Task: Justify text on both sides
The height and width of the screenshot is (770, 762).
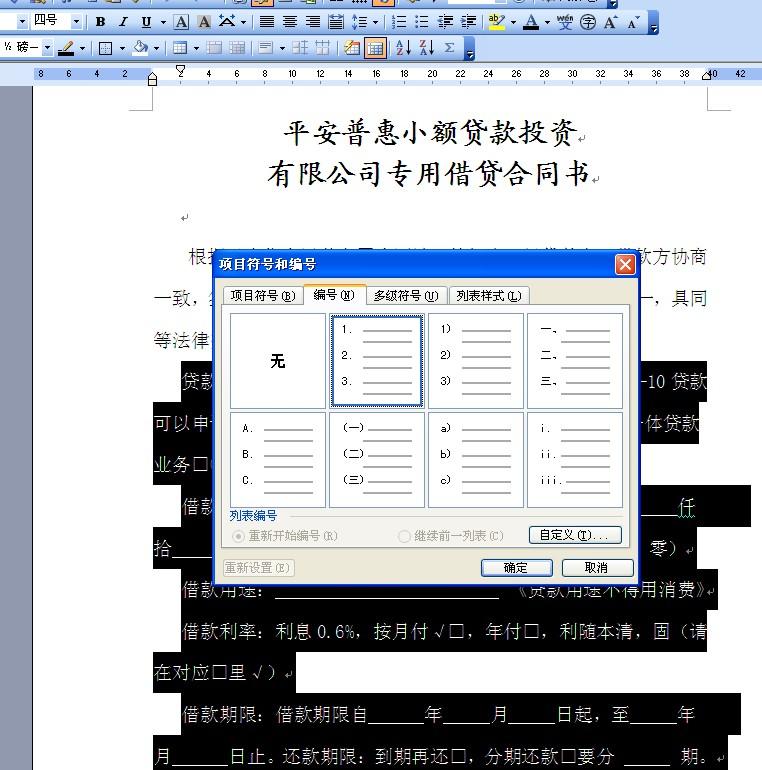Action: [267, 22]
